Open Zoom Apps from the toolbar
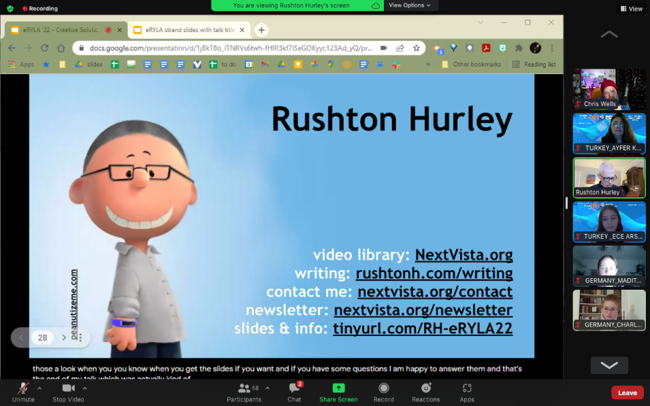 467,392
